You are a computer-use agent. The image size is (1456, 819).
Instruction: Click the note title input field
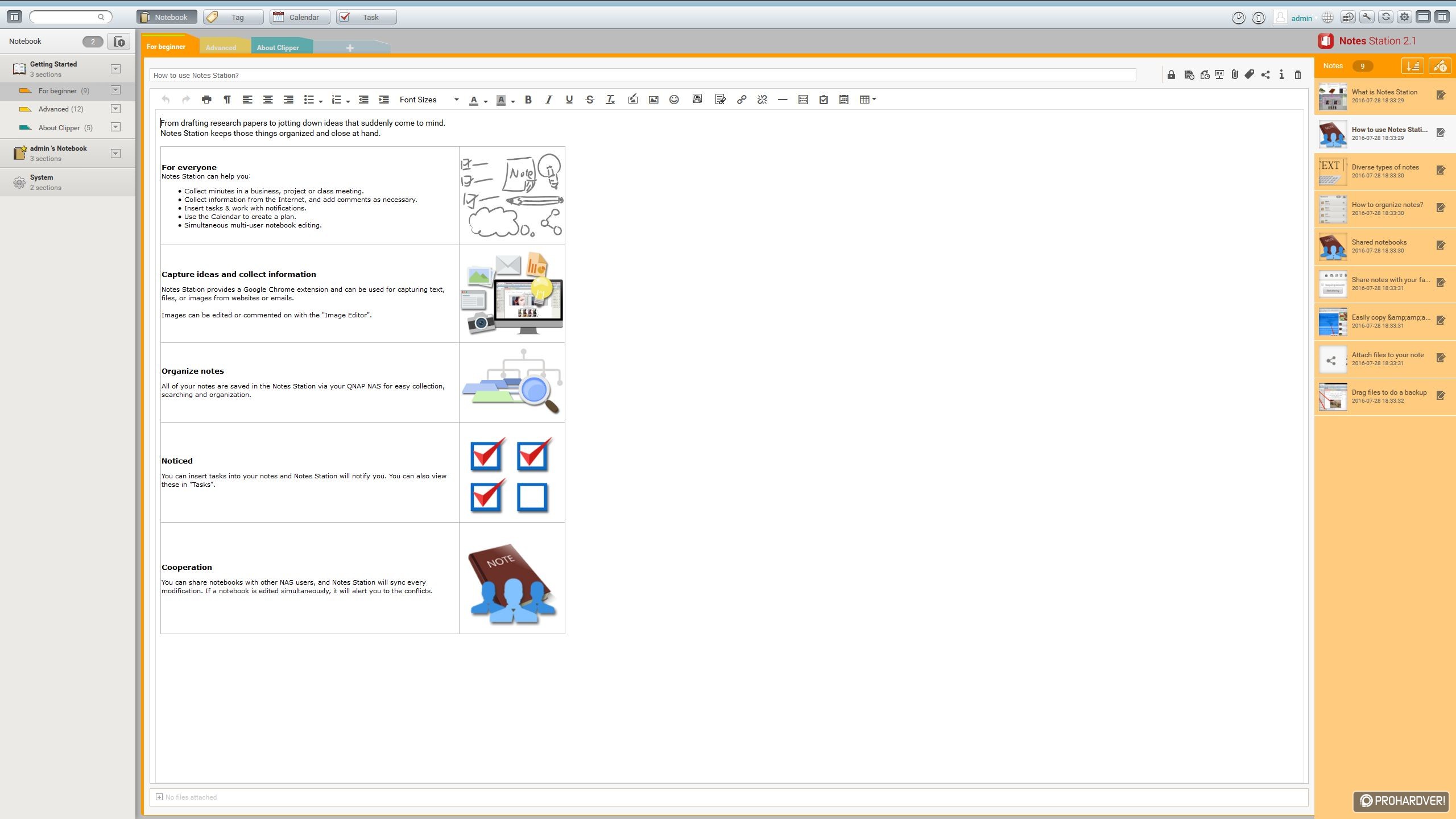(643, 75)
